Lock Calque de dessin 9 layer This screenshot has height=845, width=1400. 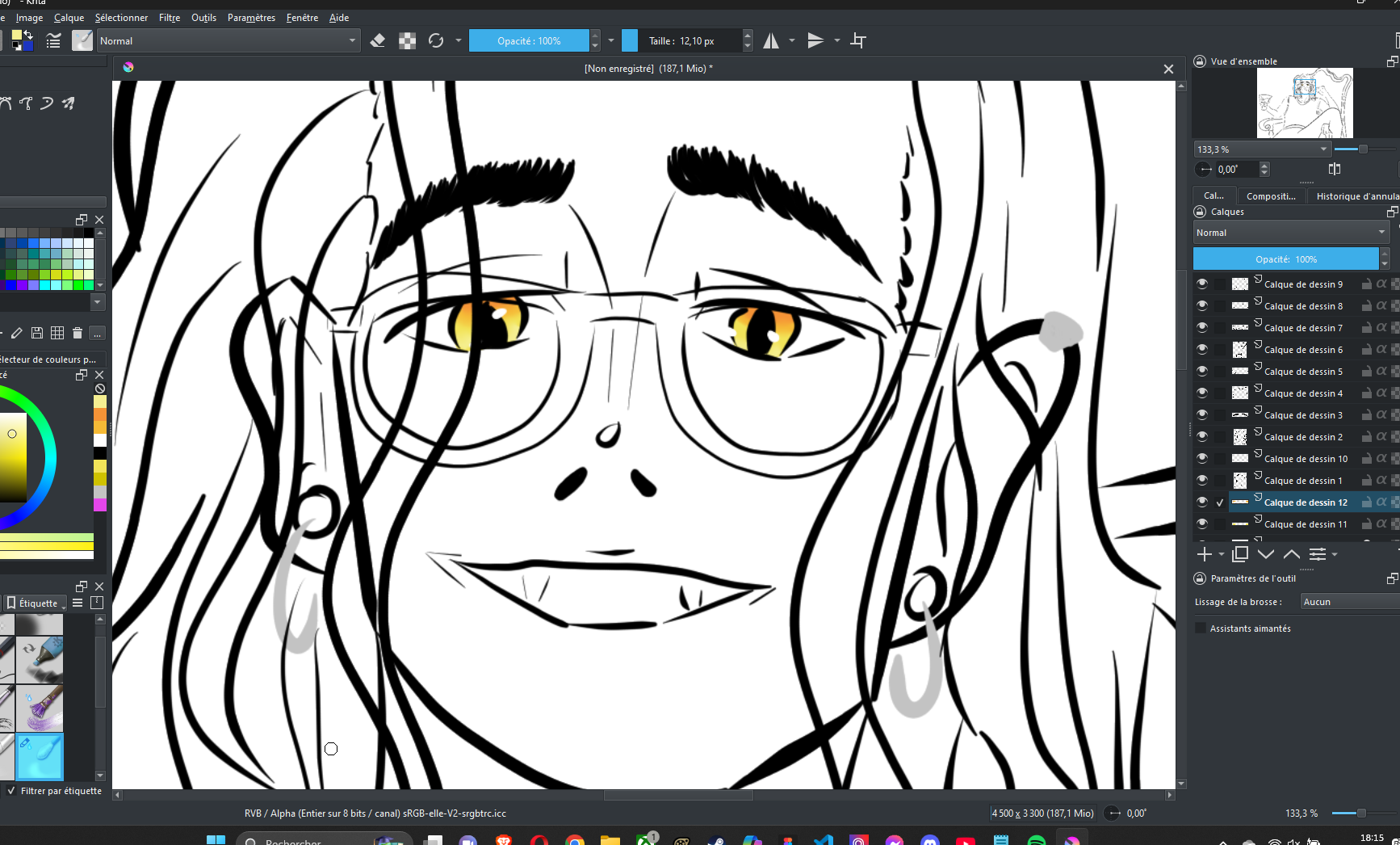pyautogui.click(x=1366, y=284)
